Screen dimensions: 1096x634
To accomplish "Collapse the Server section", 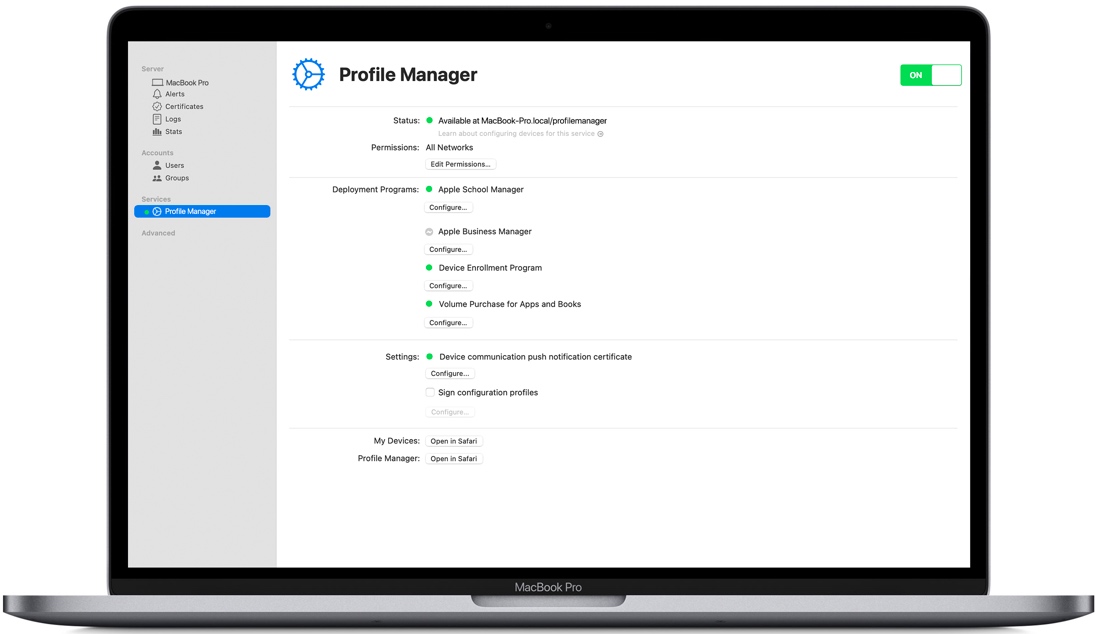I will [152, 68].
